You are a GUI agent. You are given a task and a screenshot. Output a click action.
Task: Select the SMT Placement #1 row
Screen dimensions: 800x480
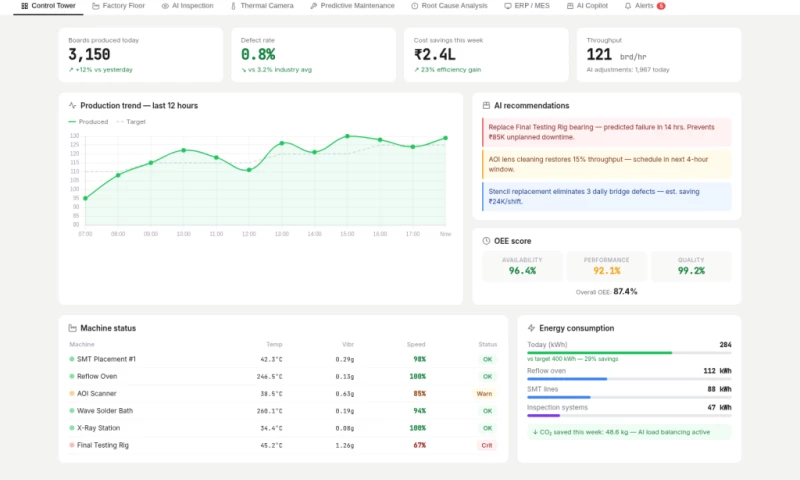[x=283, y=359]
